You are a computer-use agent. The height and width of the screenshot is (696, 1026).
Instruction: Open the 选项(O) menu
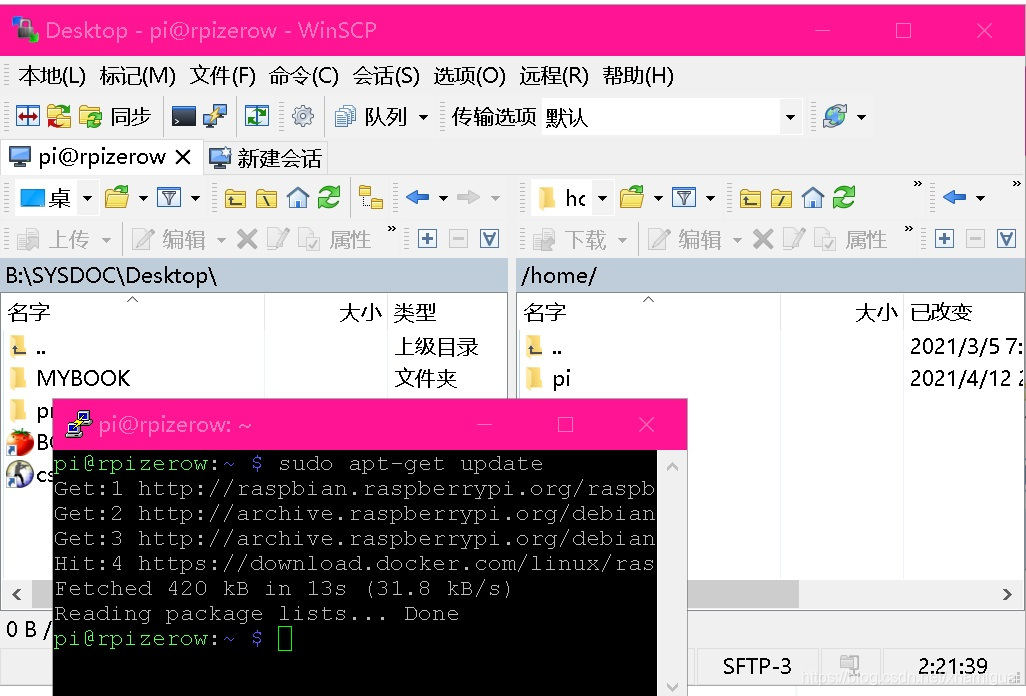coord(469,76)
